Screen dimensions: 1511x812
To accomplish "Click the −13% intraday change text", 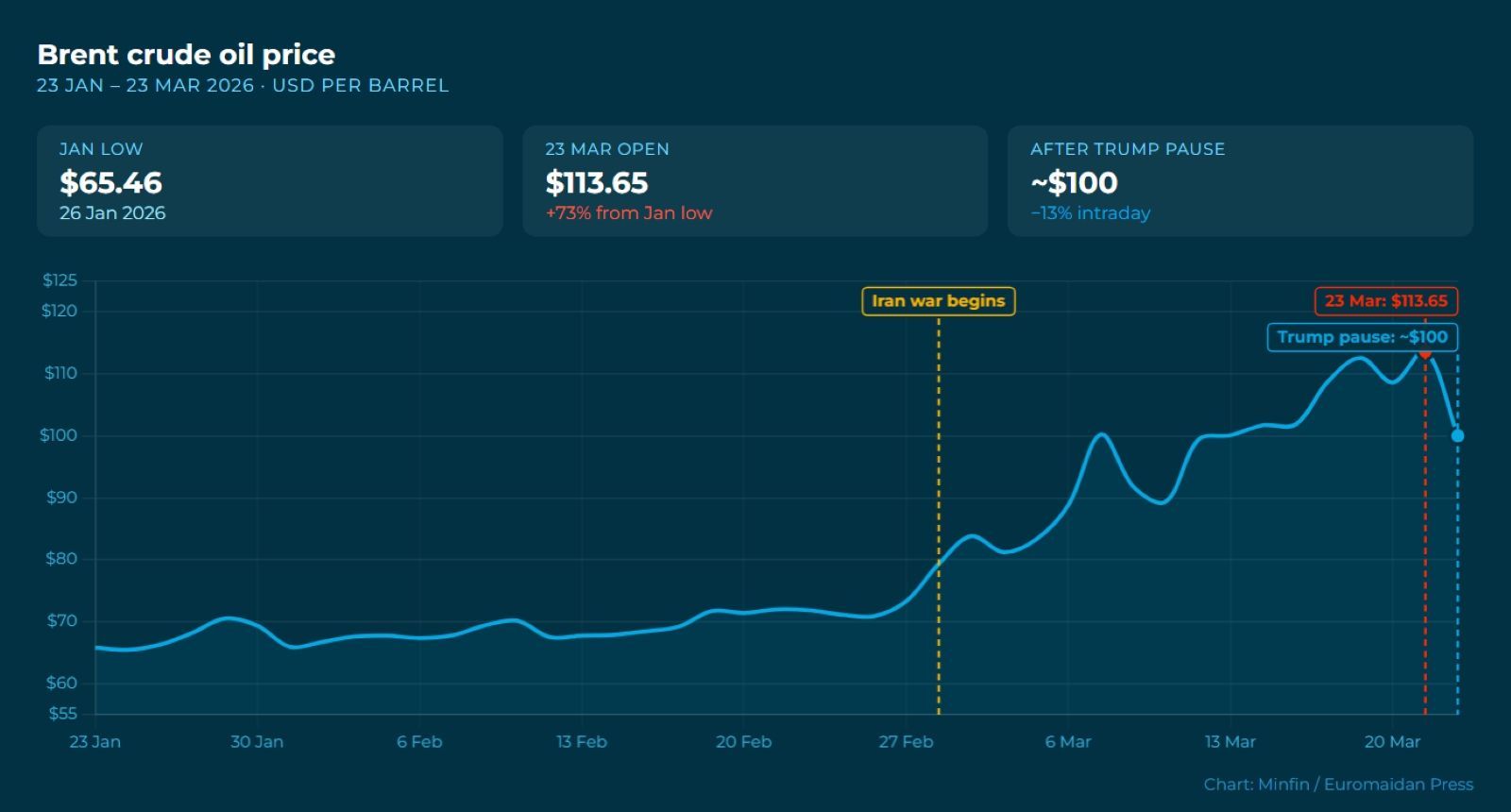I will 1091,213.
